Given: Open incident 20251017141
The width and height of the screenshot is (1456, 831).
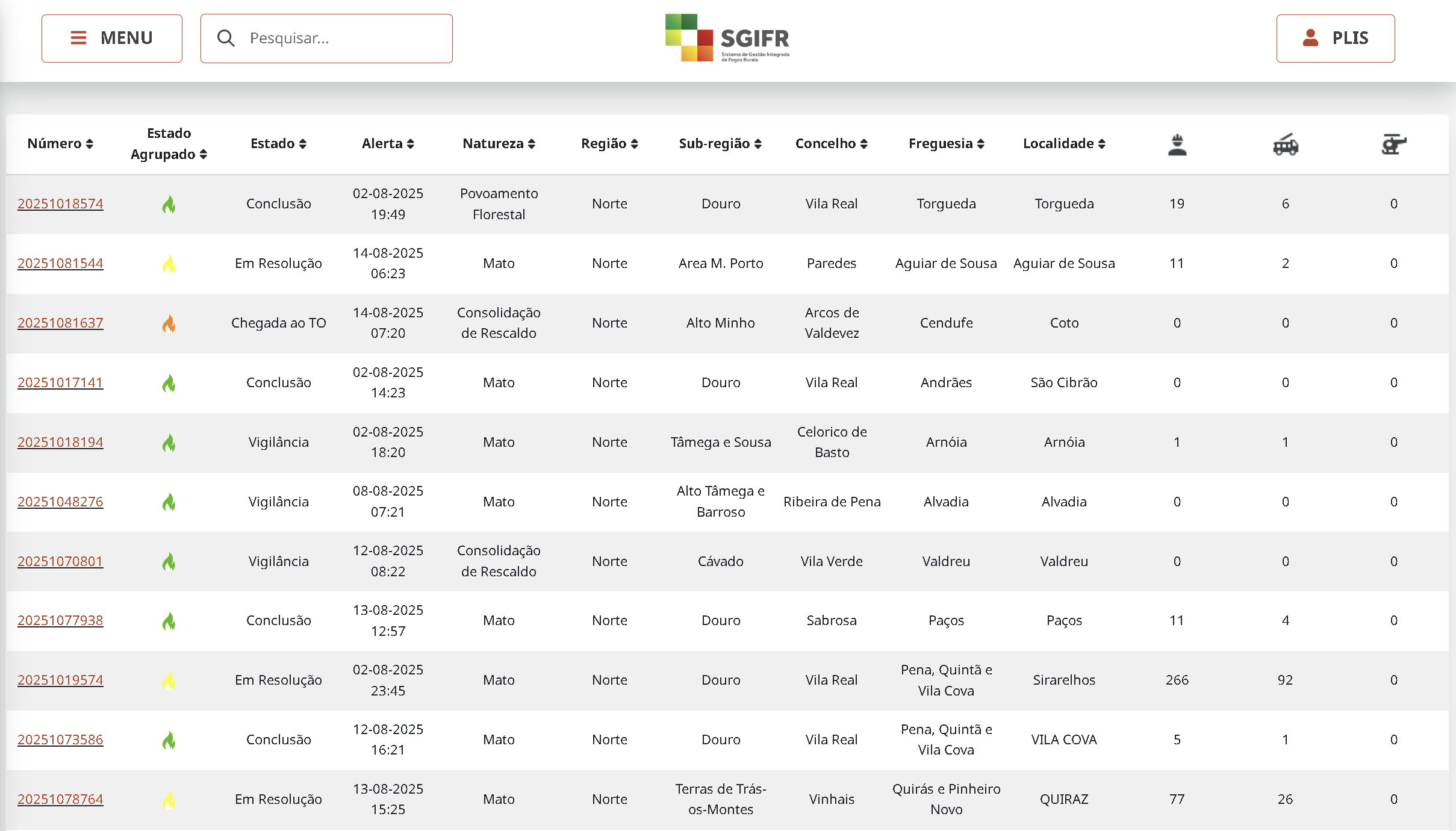Looking at the screenshot, I should tap(60, 383).
